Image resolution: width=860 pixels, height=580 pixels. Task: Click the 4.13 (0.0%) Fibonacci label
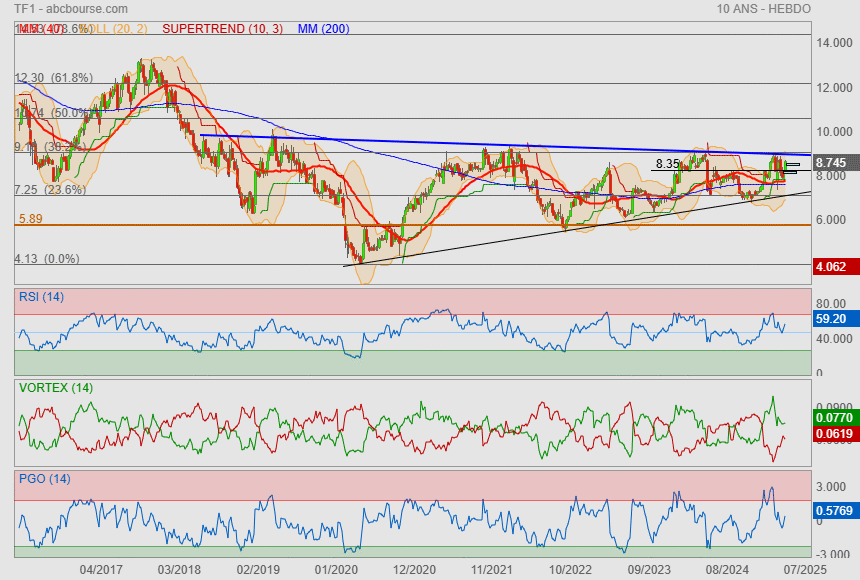click(47, 258)
